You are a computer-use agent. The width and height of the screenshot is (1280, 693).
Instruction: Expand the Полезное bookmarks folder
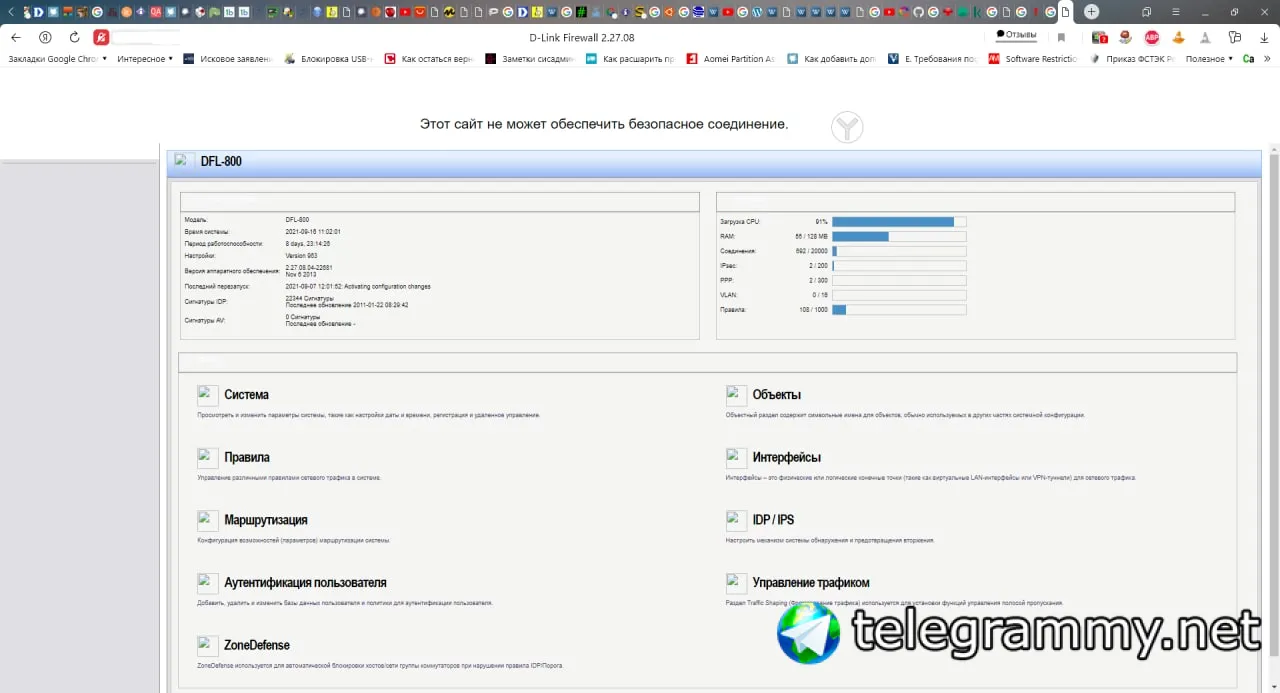(1209, 59)
